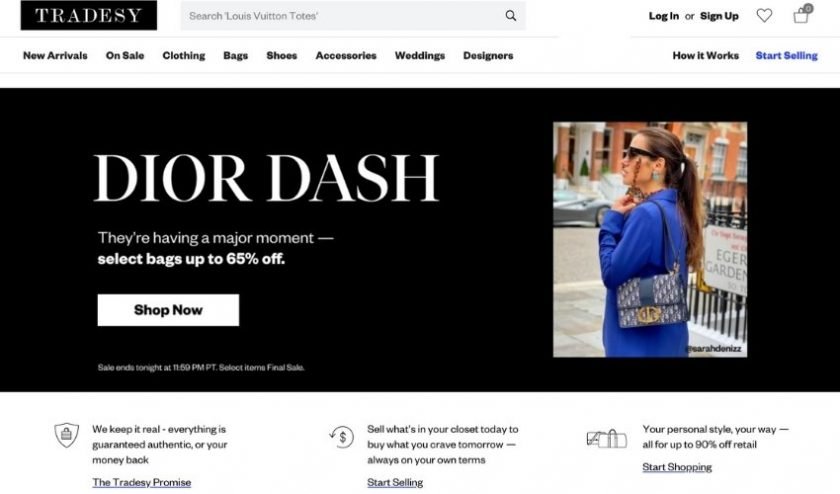Select the Bags navigation item
Viewport: 840px width, 494px height.
tap(236, 56)
